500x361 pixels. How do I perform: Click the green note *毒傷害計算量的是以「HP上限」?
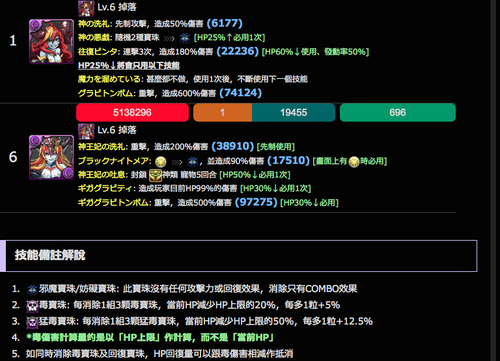(x=150, y=337)
